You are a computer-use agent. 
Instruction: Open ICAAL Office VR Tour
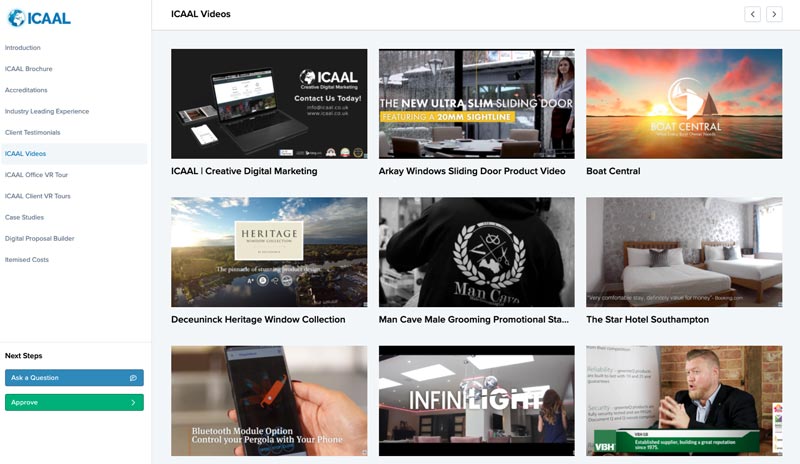coord(36,175)
